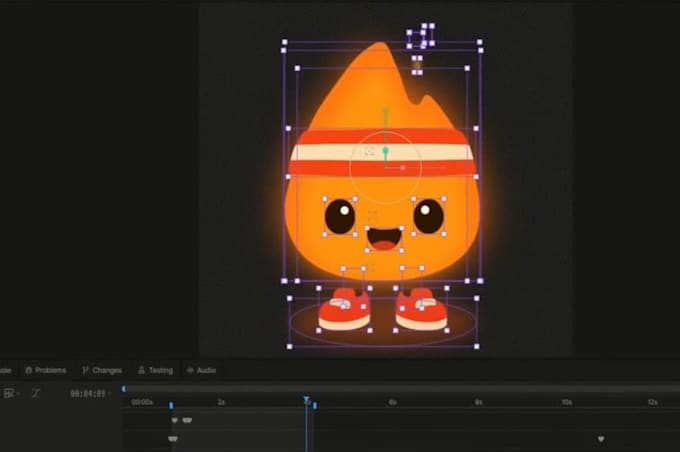Switch to the Changes tab
680x452 pixels.
(x=102, y=370)
